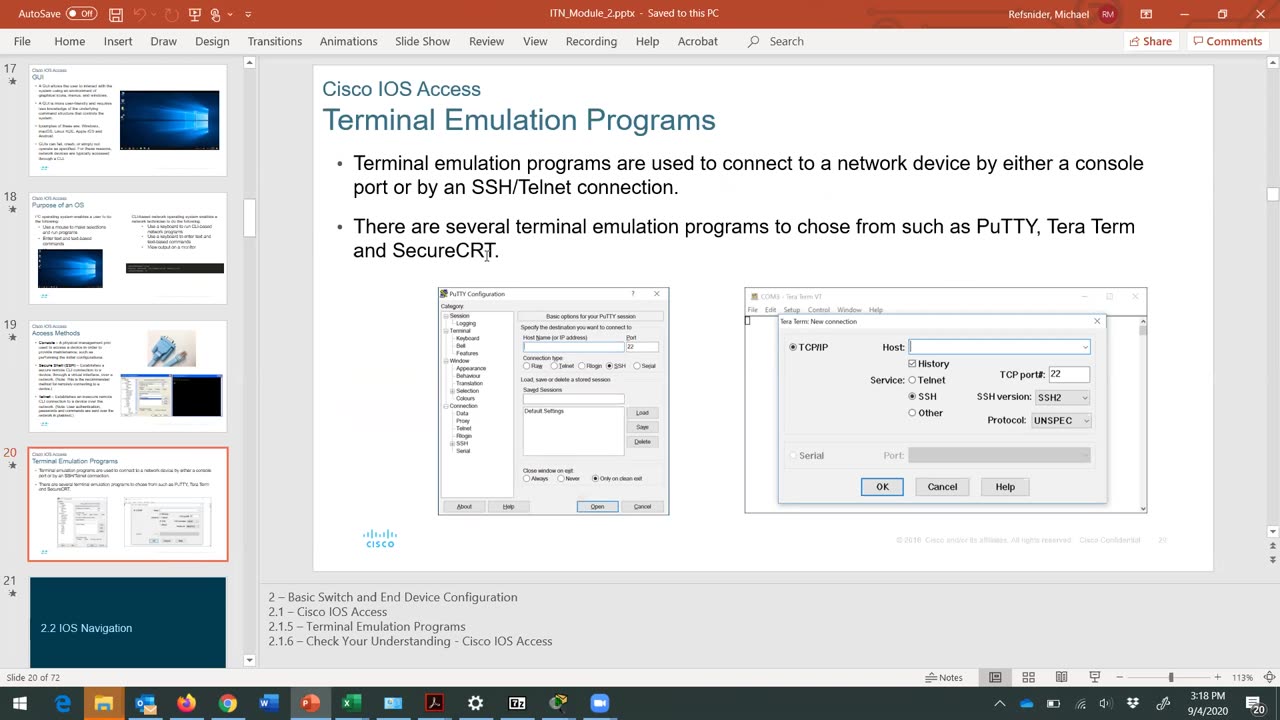Open Customize Quick Access Toolbar dropdown
The width and height of the screenshot is (1280, 720).
coord(248,14)
